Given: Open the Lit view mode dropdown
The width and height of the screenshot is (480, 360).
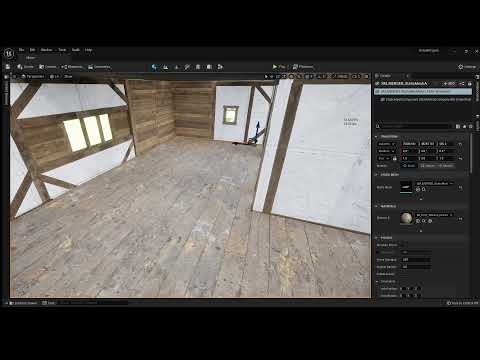Looking at the screenshot, I should (x=55, y=76).
